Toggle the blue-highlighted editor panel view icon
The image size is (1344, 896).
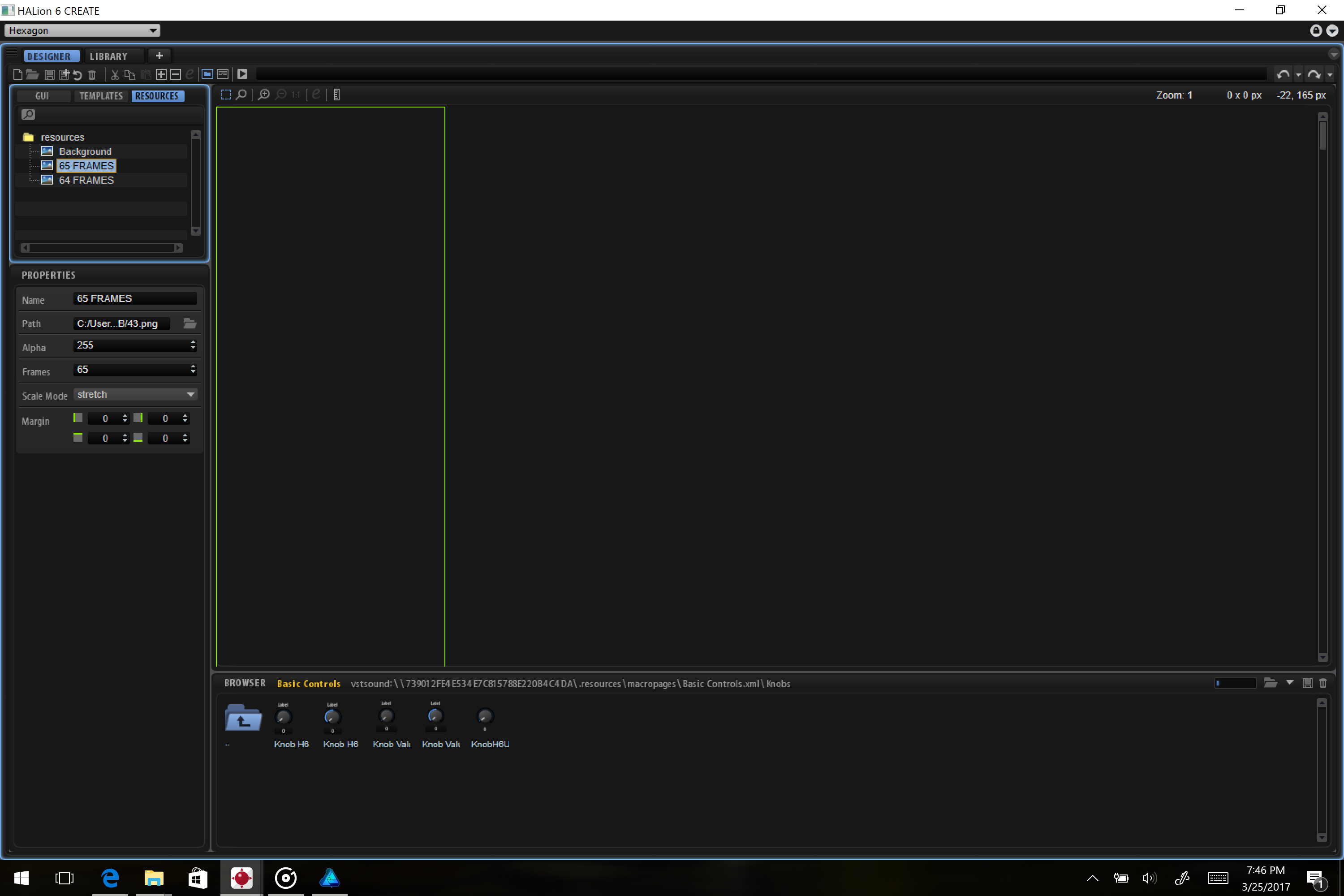click(207, 74)
